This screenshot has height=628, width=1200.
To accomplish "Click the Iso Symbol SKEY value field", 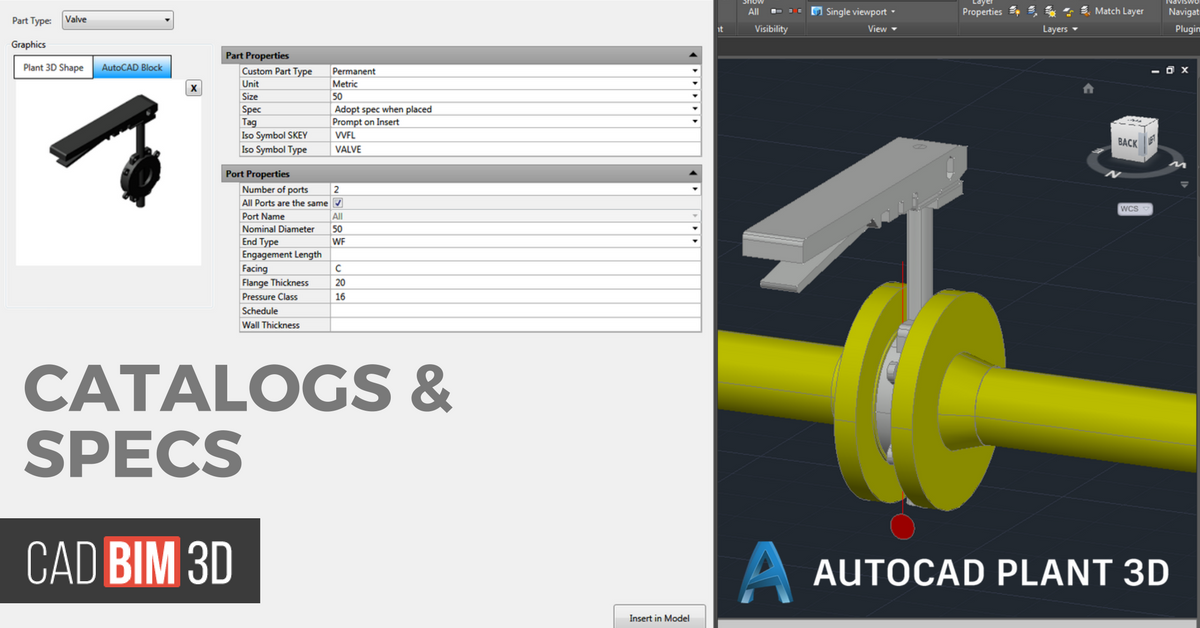I will (515, 135).
